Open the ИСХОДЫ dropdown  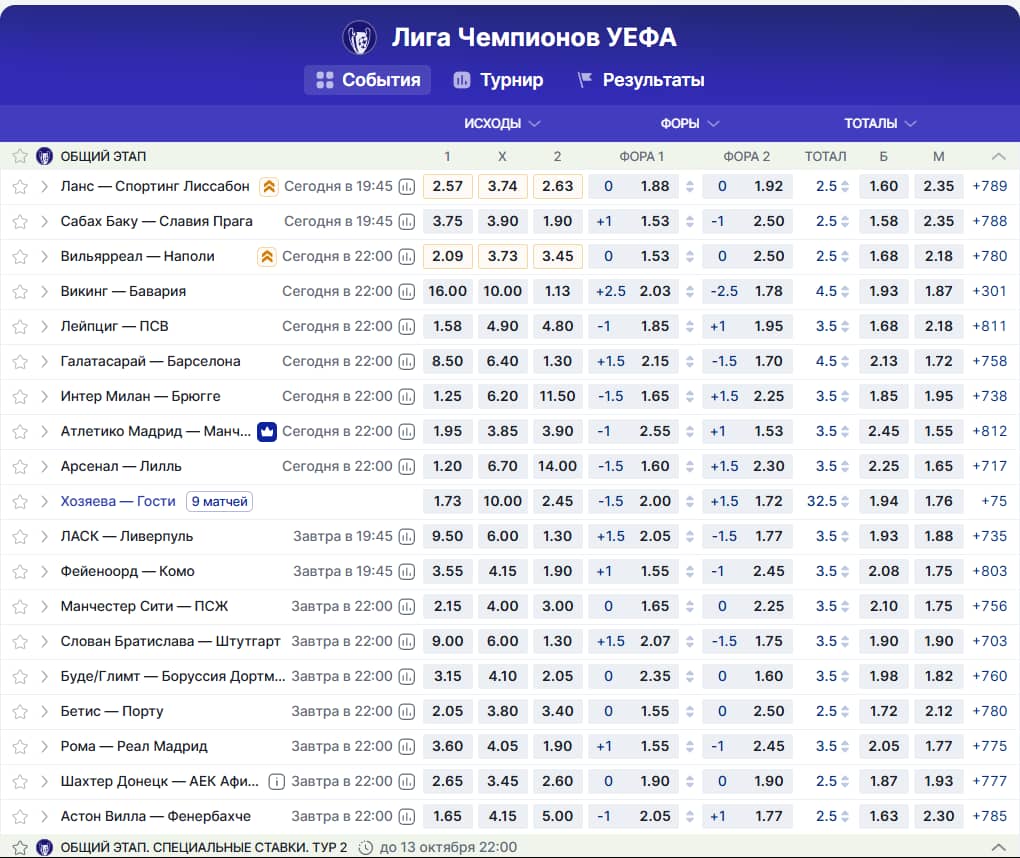coord(502,124)
